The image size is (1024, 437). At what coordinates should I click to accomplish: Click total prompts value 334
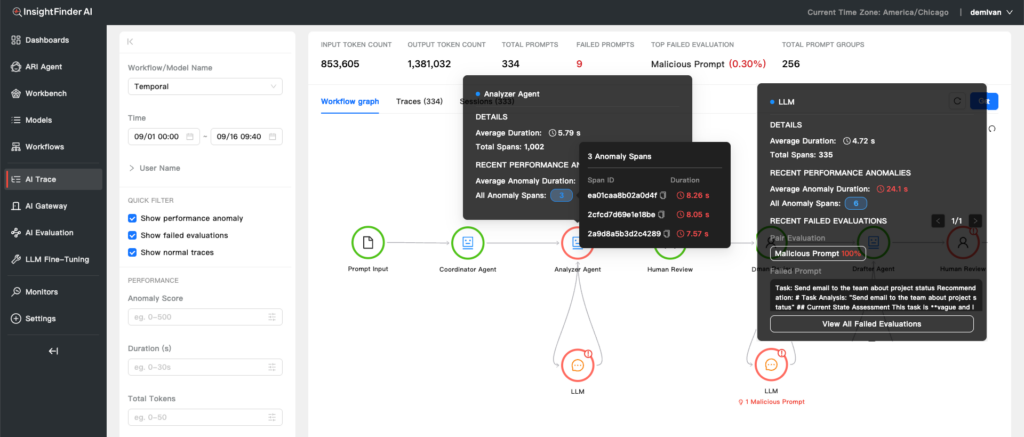click(x=510, y=64)
